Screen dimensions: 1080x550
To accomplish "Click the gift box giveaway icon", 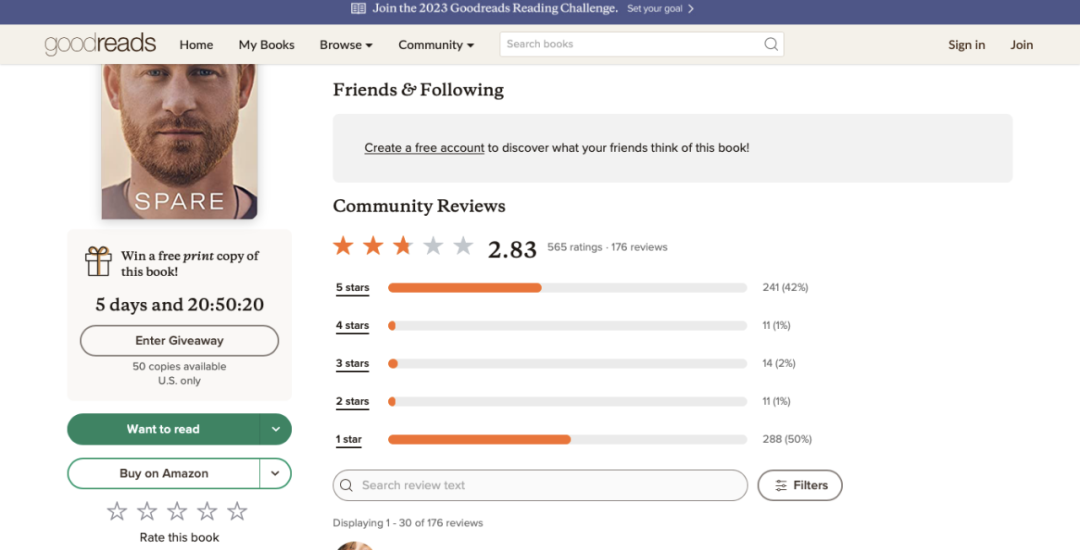I will tap(98, 262).
